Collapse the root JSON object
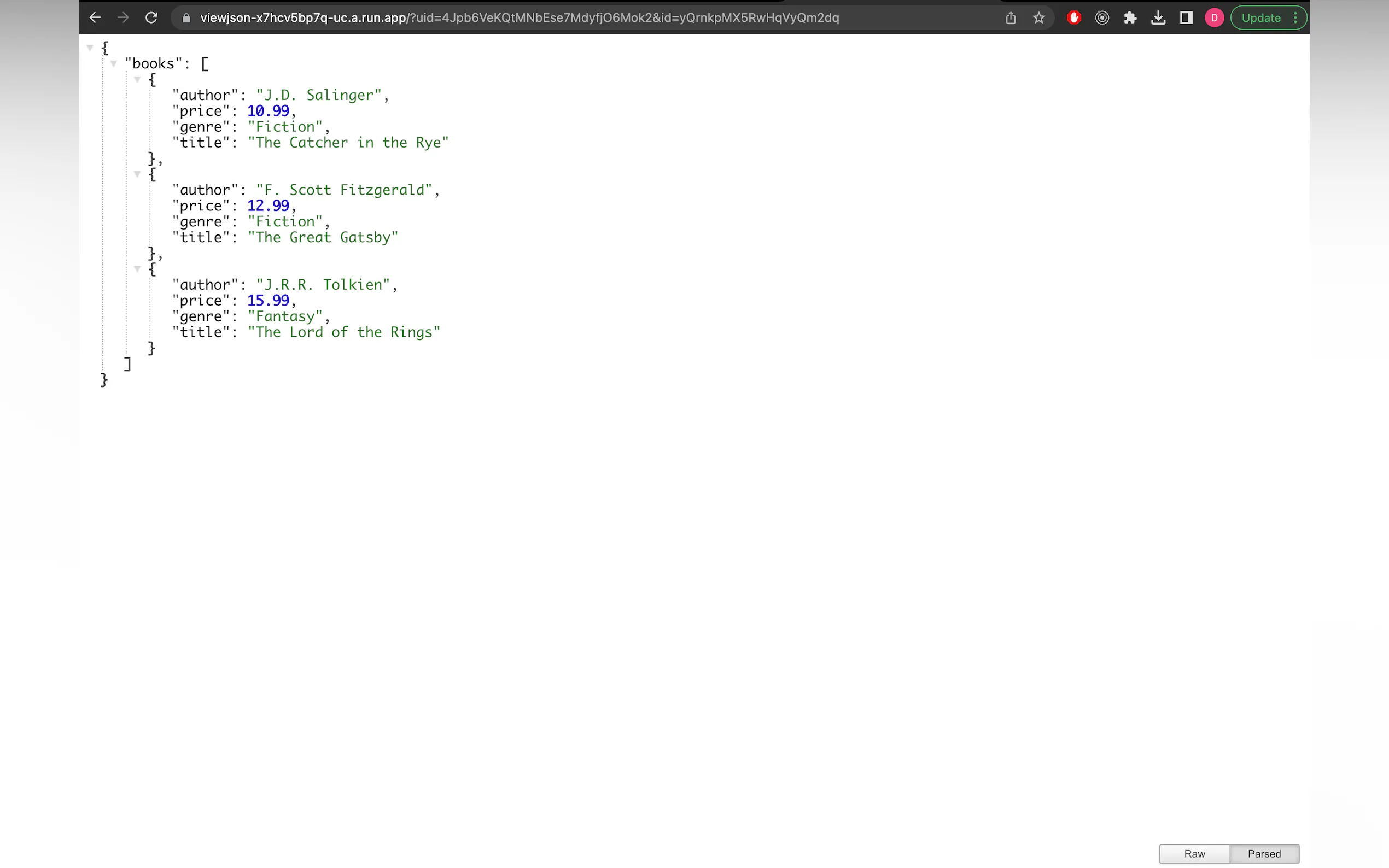Screen dimensions: 1389x868 coord(90,48)
